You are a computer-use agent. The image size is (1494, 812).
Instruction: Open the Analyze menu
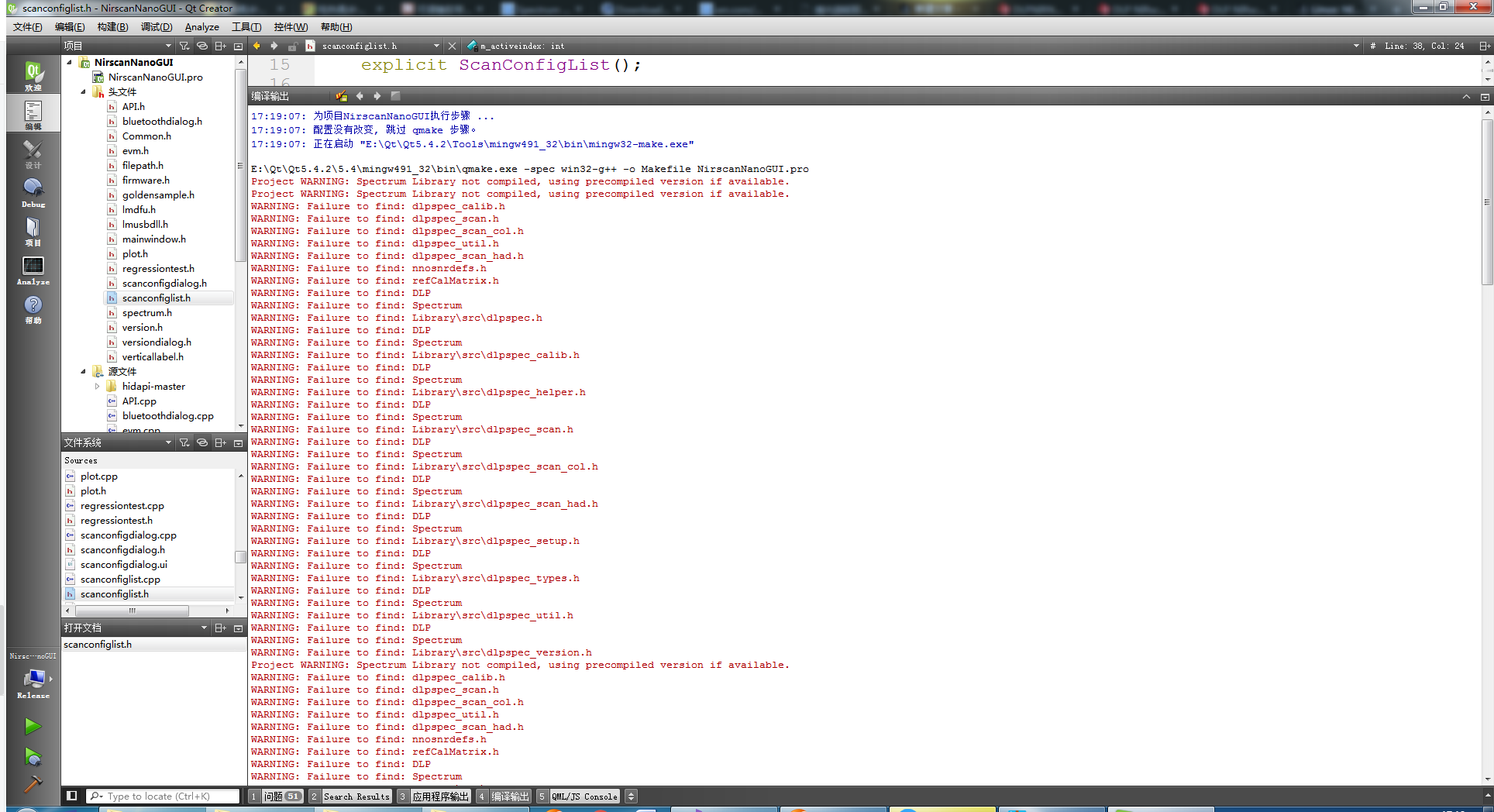[x=201, y=27]
